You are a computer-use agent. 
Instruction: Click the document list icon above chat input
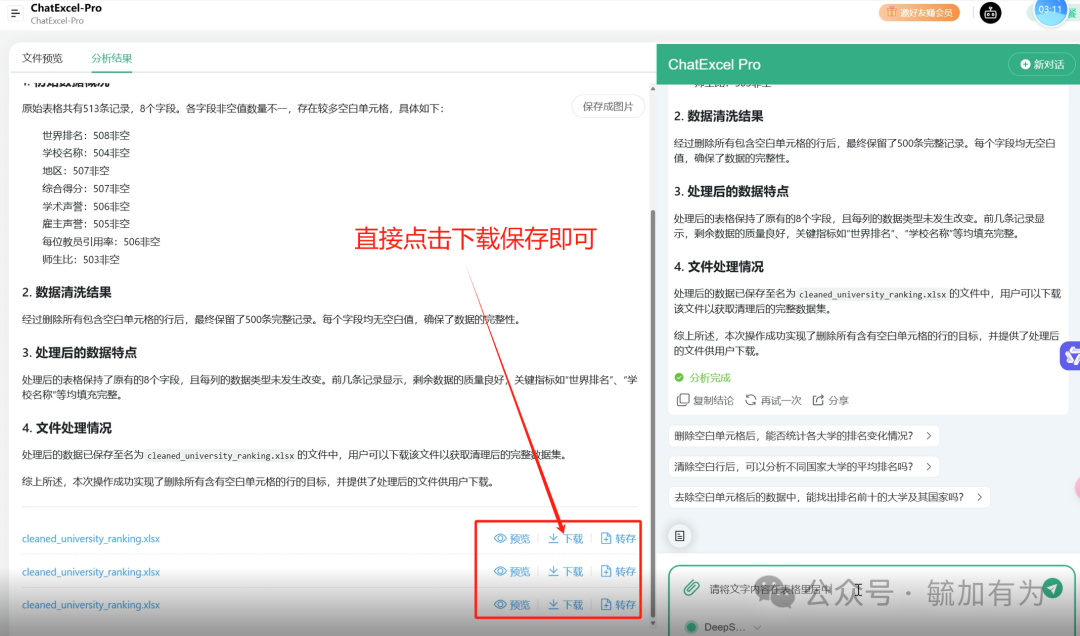coord(680,535)
